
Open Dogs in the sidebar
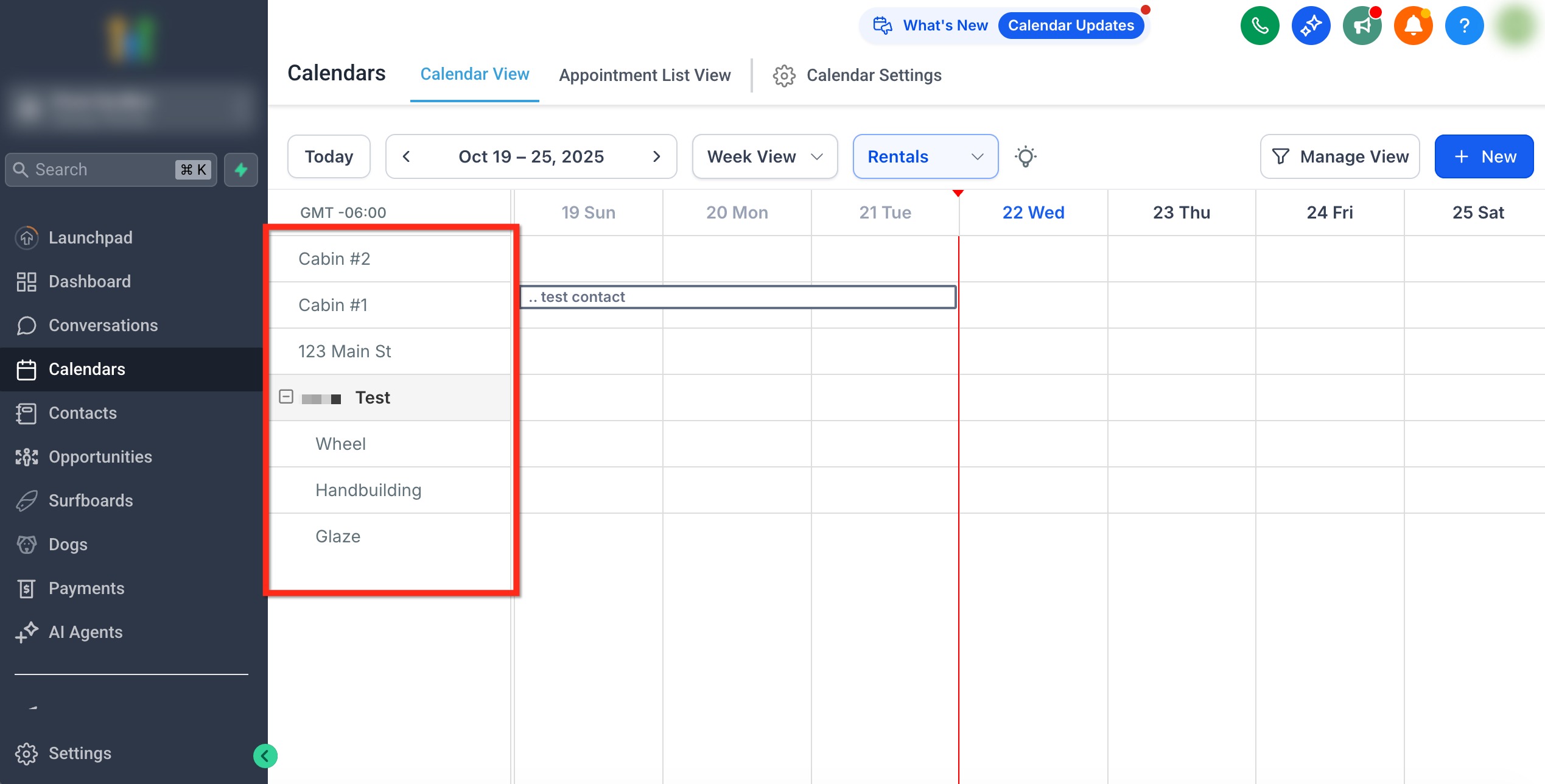68,544
